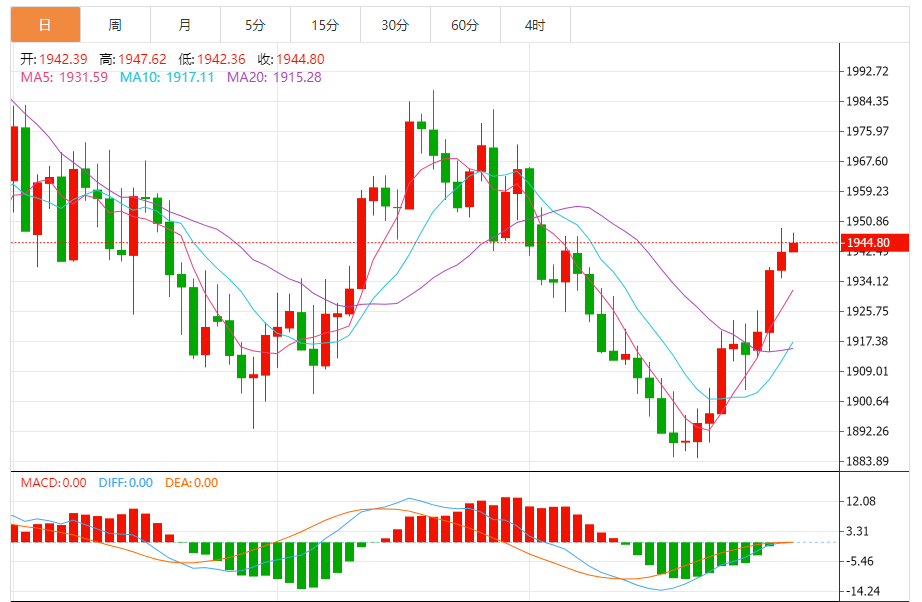Image resolution: width=922 pixels, height=602 pixels.
Task: Open the 4时 timeframe tab
Action: click(535, 25)
